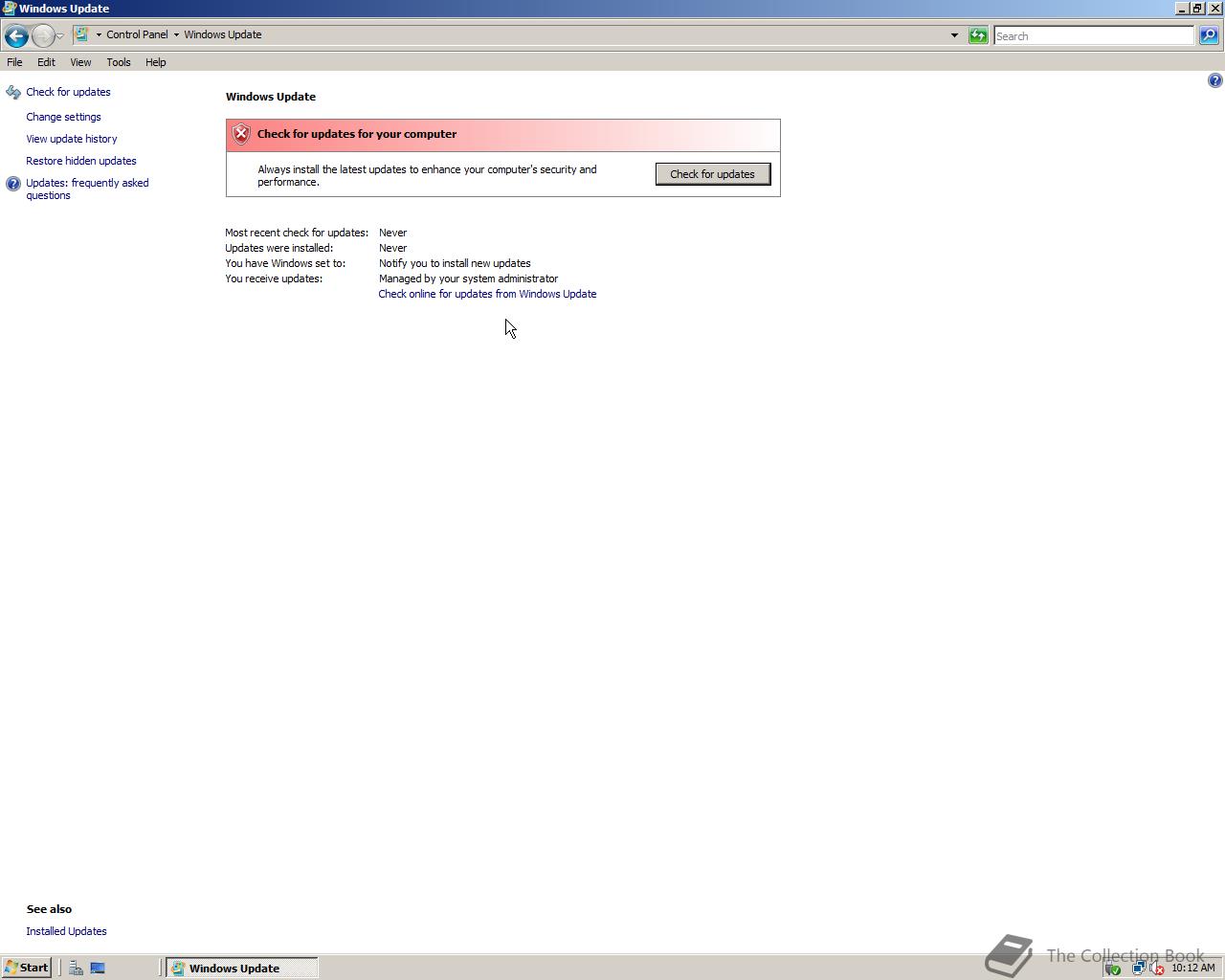Screen dimensions: 1225x980
Task: Click the green Refresh button
Action: [x=978, y=35]
